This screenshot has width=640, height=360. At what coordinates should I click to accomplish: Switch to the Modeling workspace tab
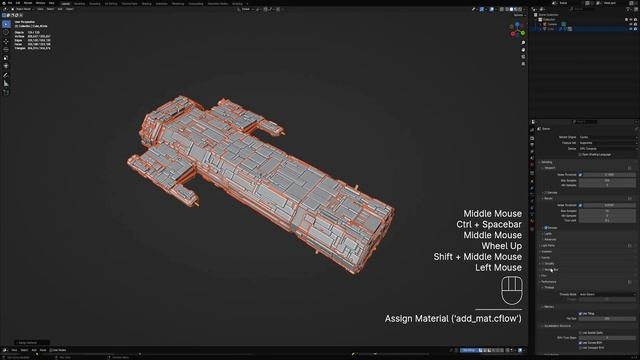79,4
